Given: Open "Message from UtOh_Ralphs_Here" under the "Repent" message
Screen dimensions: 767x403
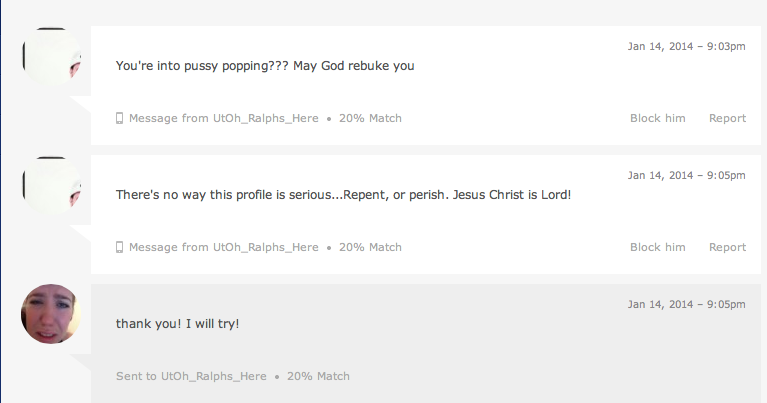Looking at the screenshot, I should 223,247.
